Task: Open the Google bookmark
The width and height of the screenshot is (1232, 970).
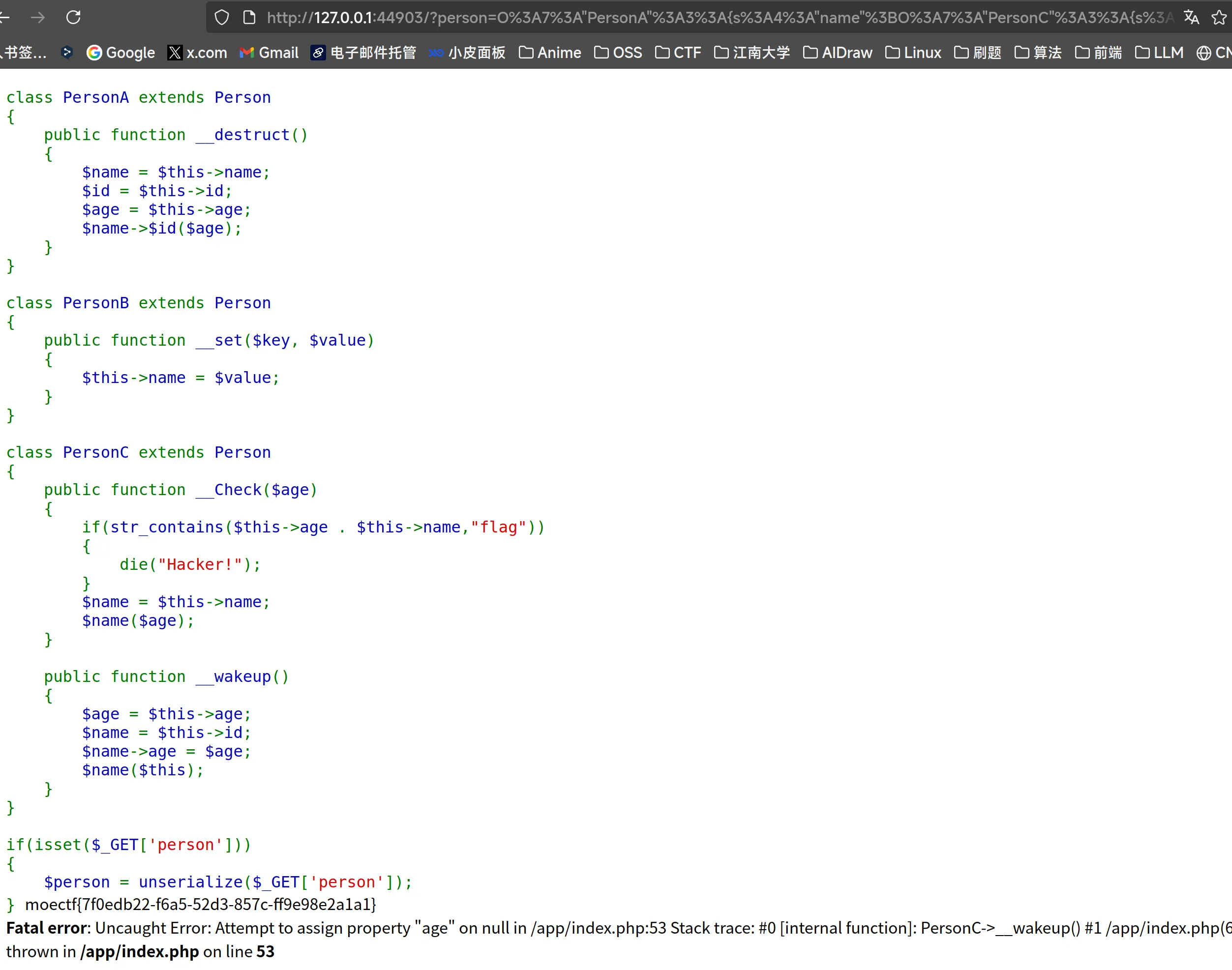Action: [x=120, y=53]
